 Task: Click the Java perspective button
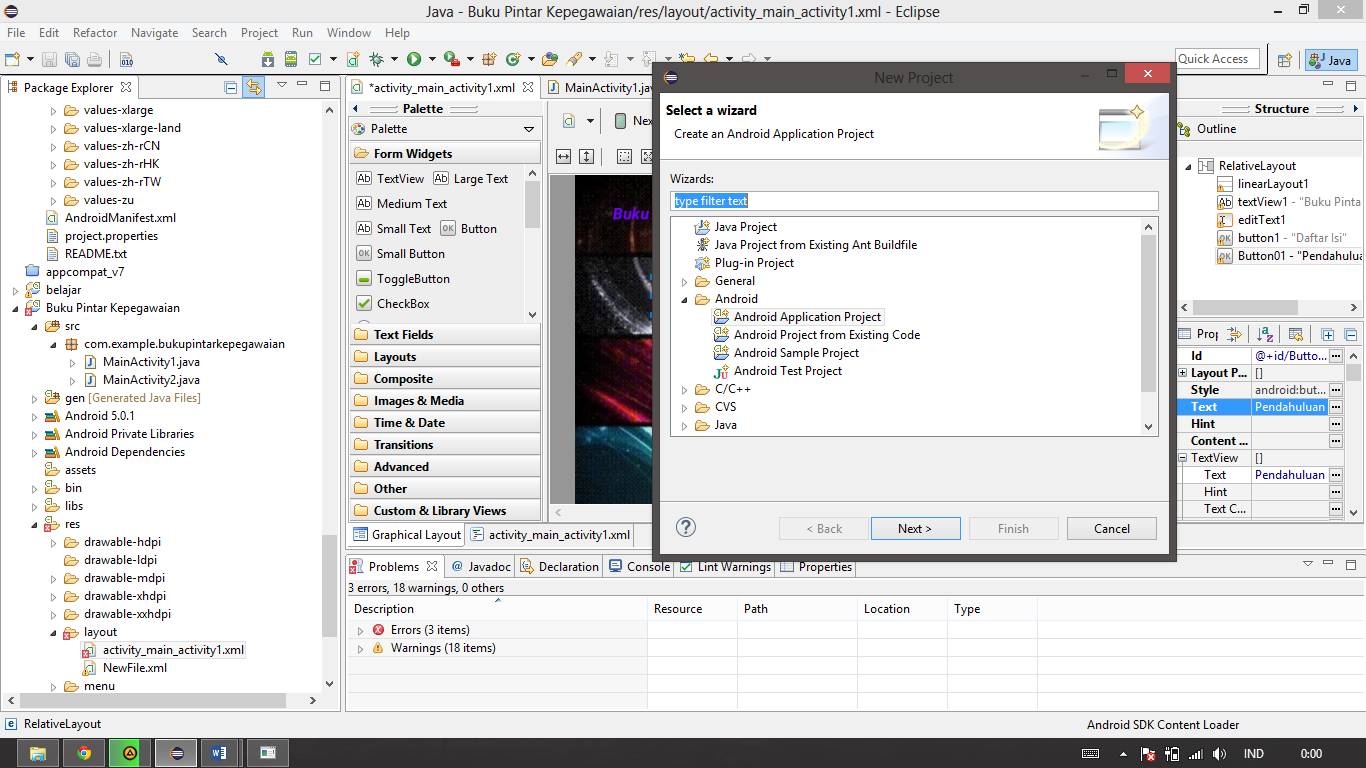pos(1330,60)
